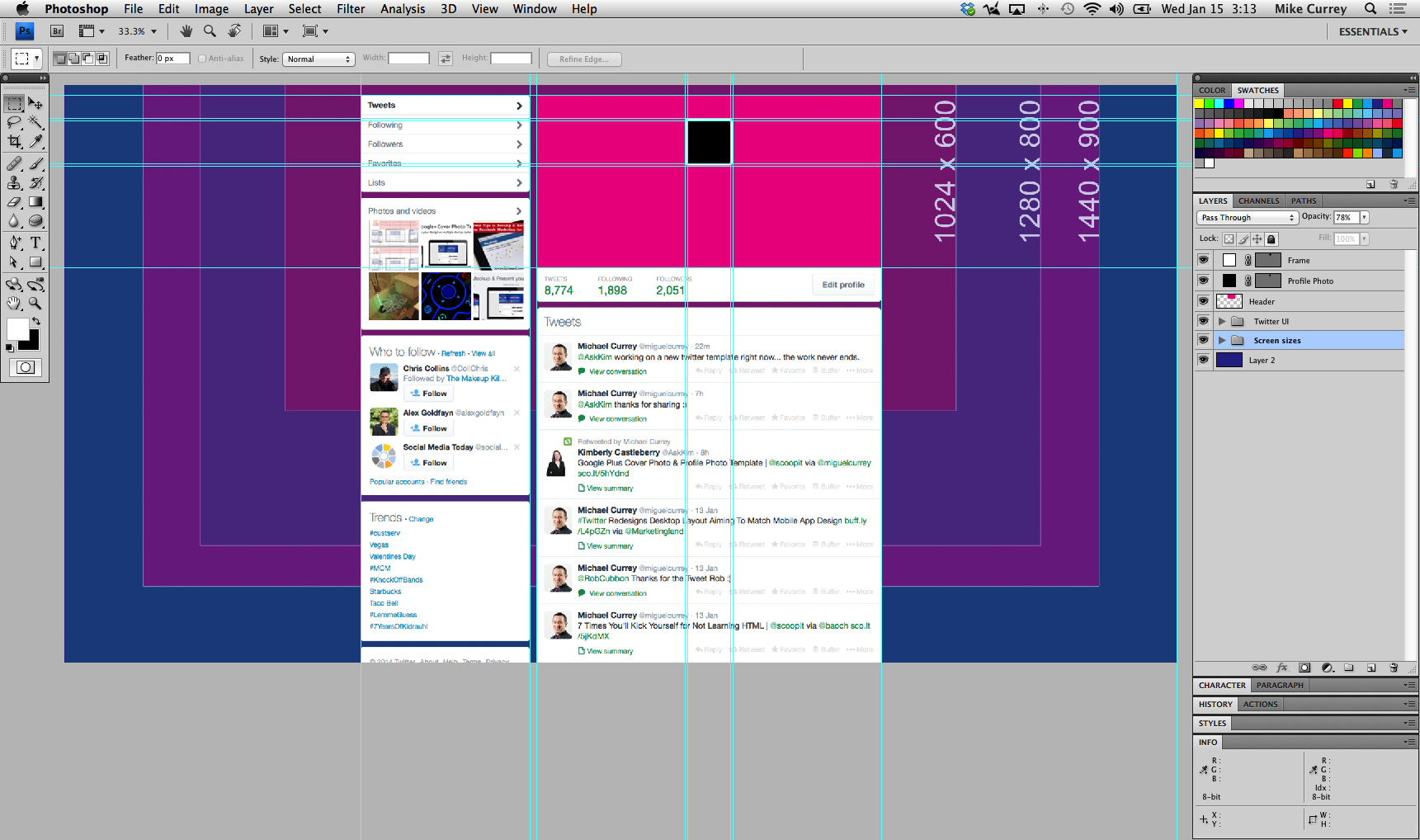
Task: Select the Lasso tool
Action: (14, 123)
